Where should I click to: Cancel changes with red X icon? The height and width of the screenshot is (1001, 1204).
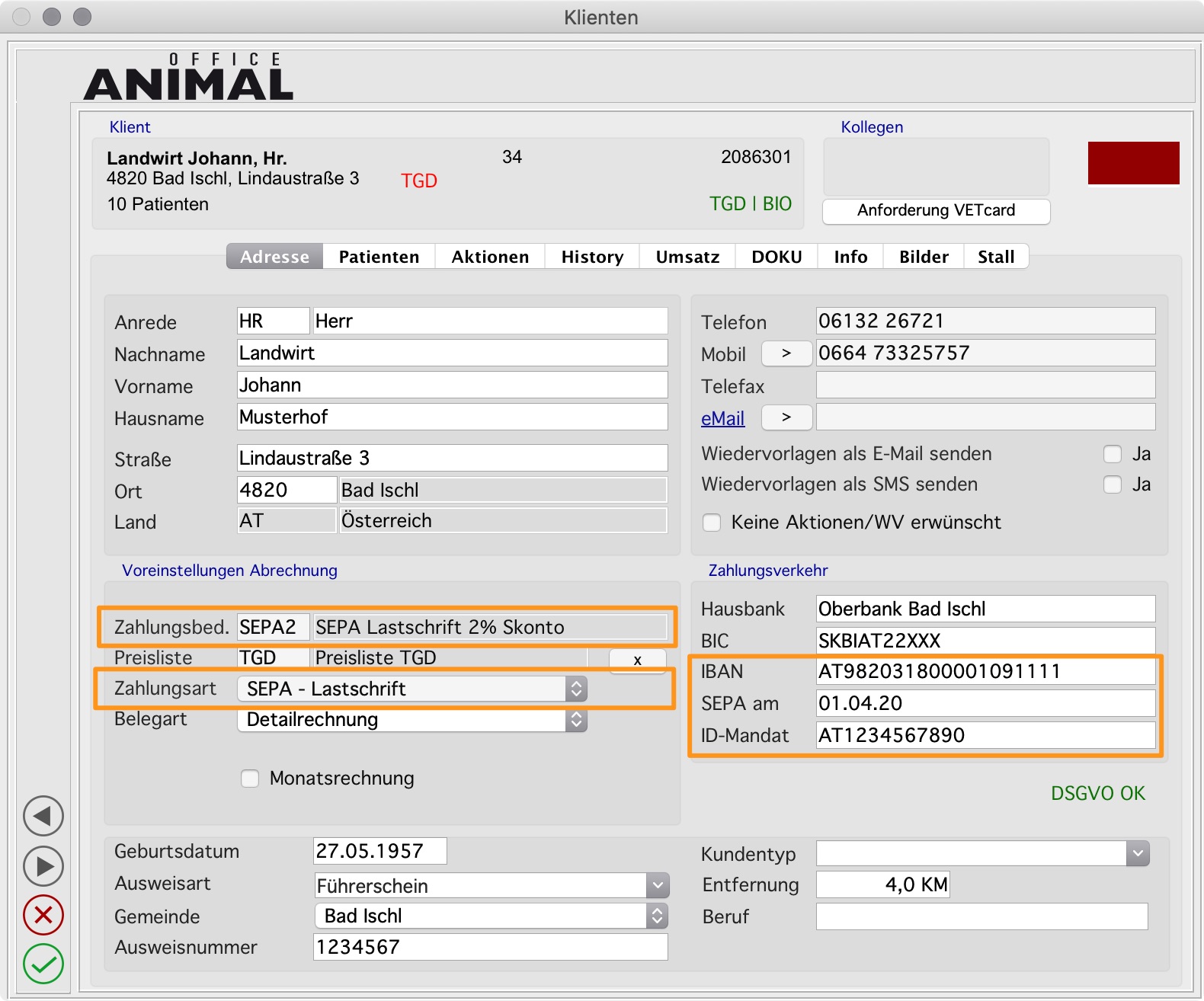coord(43,915)
